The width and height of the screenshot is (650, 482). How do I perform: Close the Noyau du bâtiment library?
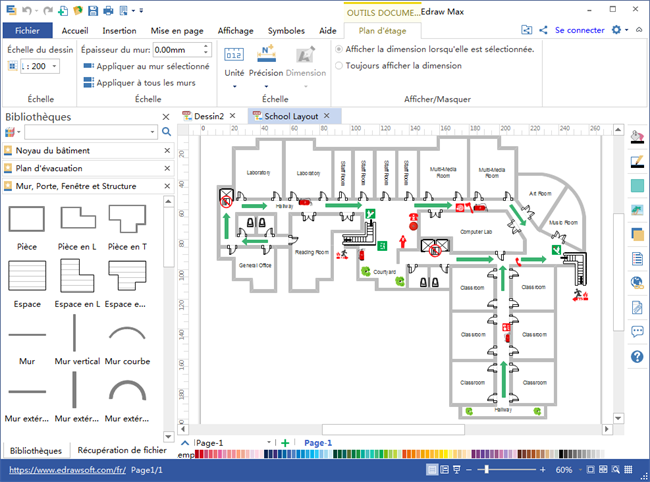point(166,150)
